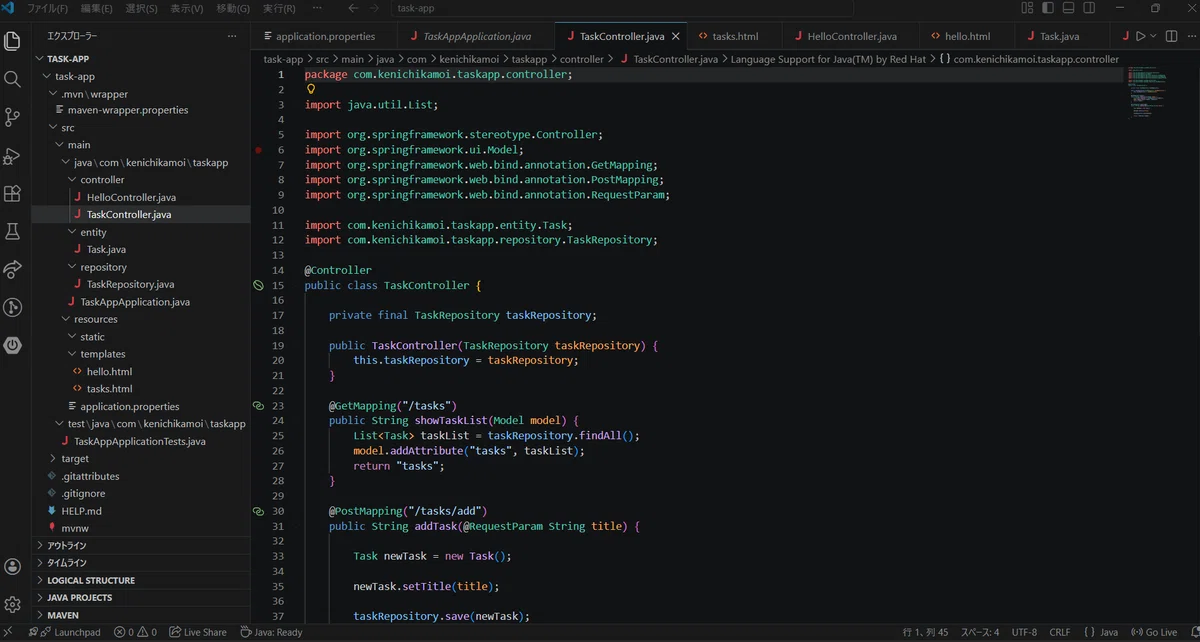Open the Source Control view

[x=13, y=117]
